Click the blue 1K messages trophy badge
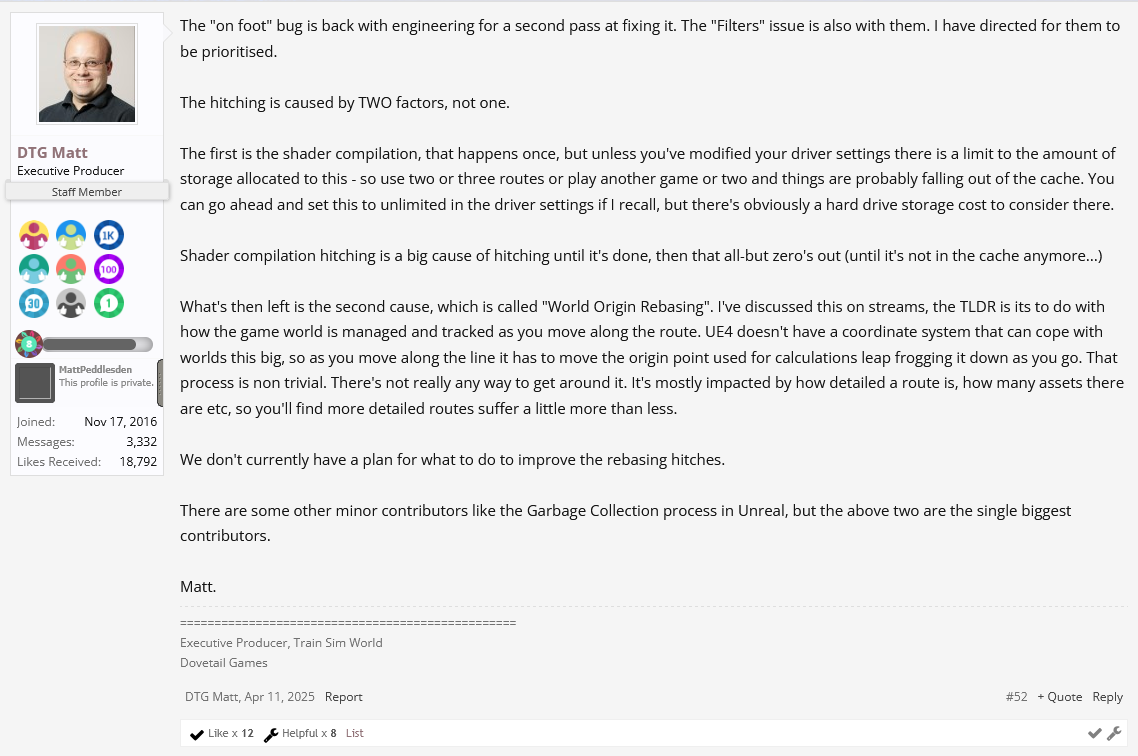The height and width of the screenshot is (756, 1138). (x=109, y=235)
